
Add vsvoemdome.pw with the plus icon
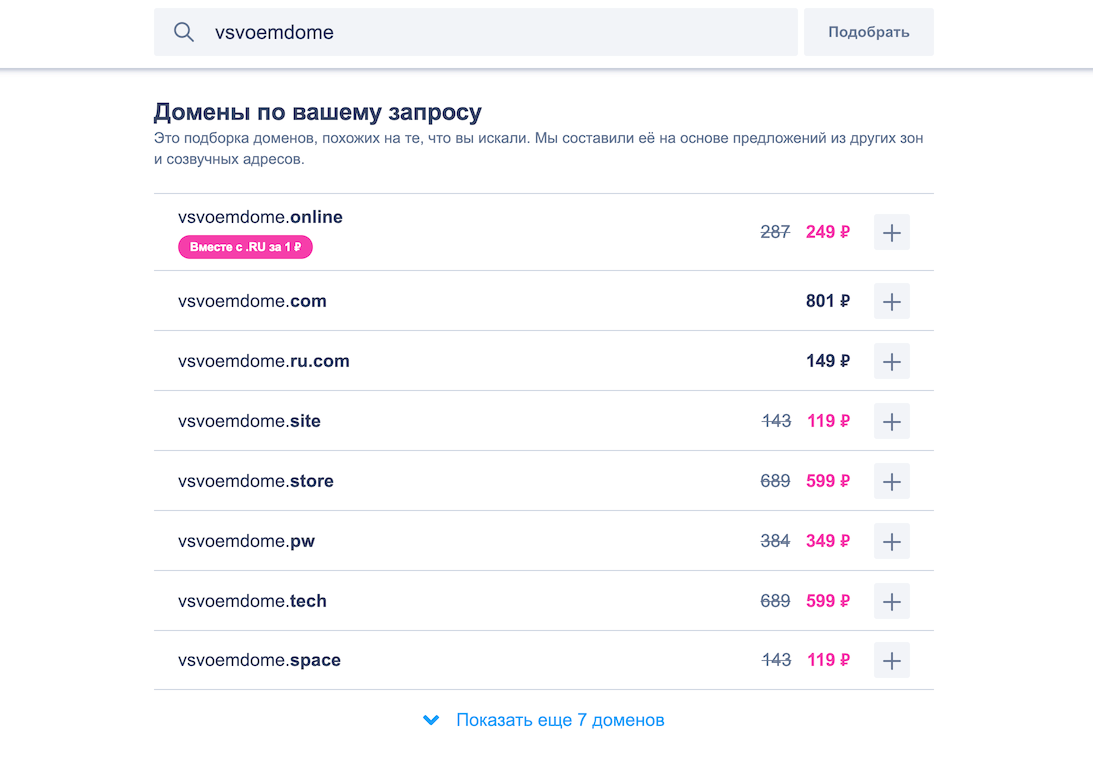[891, 541]
